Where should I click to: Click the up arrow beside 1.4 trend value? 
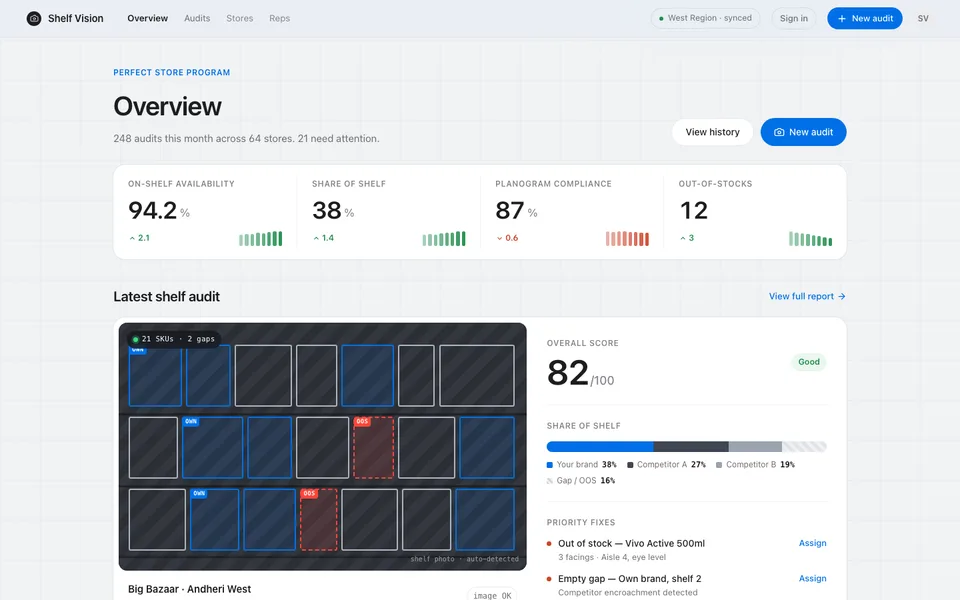316,238
